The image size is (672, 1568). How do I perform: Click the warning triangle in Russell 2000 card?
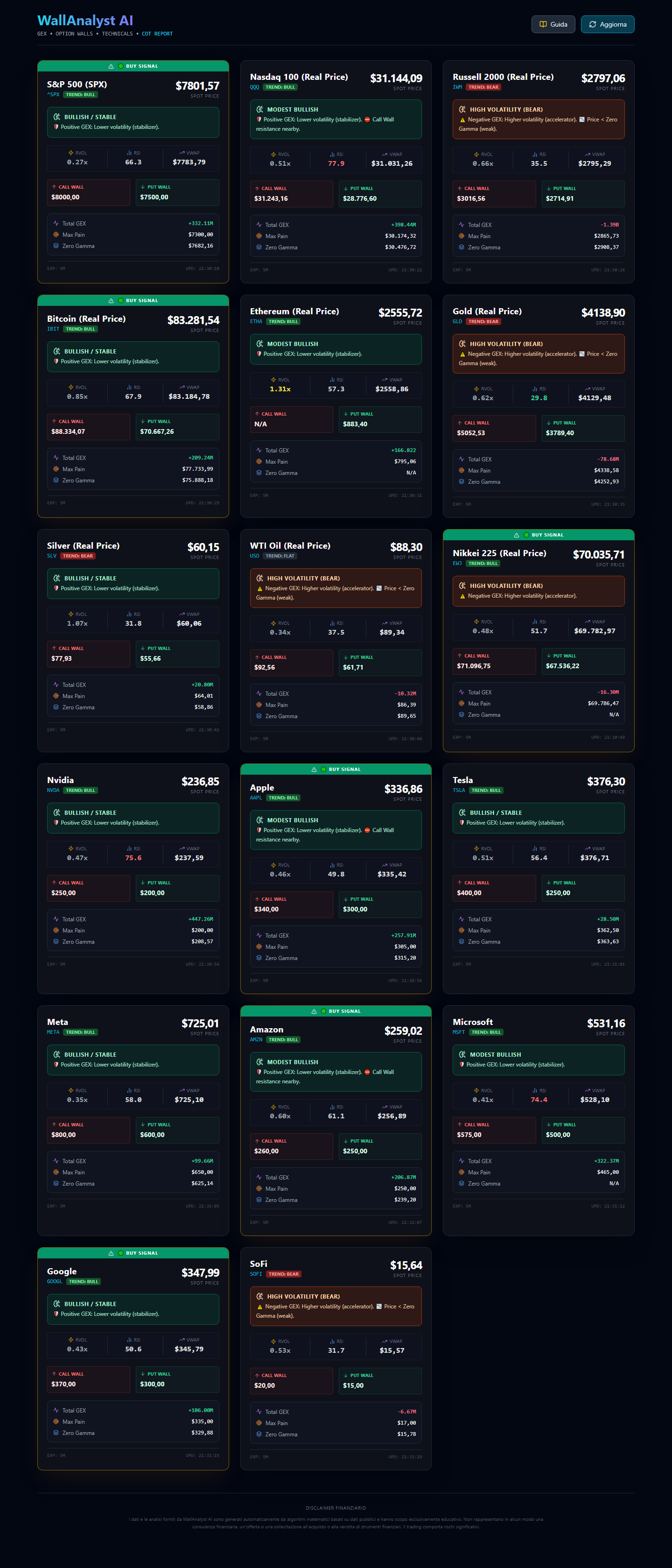(462, 120)
